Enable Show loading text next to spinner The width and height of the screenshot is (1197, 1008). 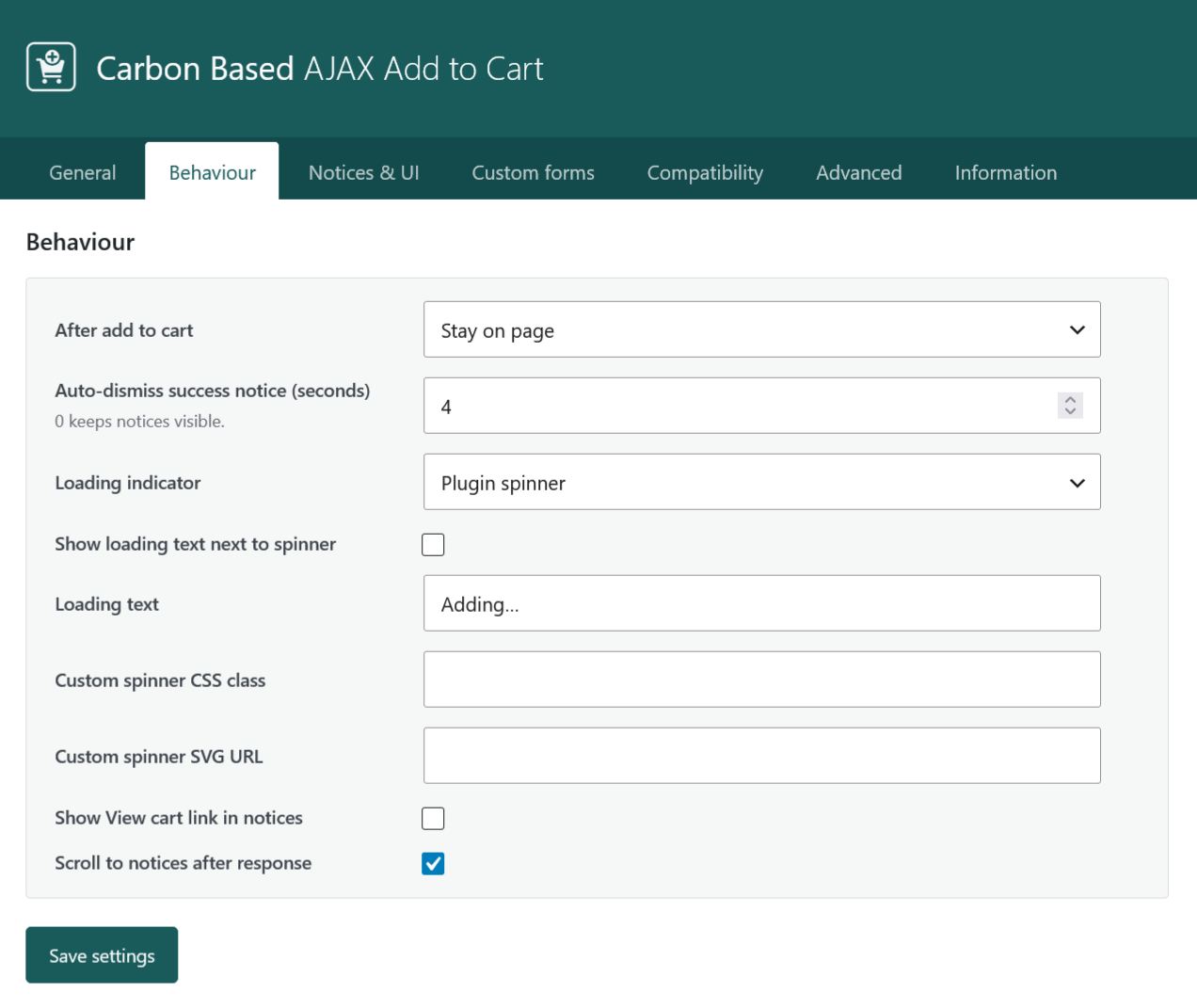[433, 544]
